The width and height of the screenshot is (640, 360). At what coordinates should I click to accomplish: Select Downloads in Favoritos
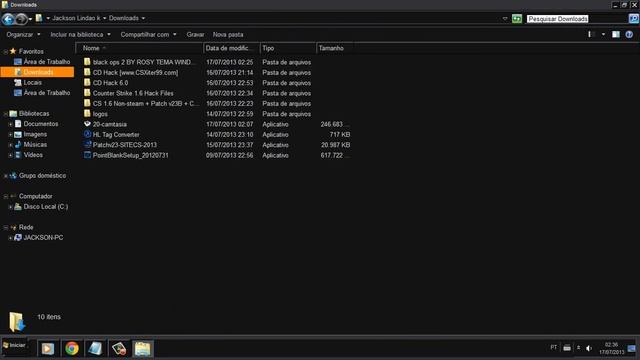(x=38, y=72)
